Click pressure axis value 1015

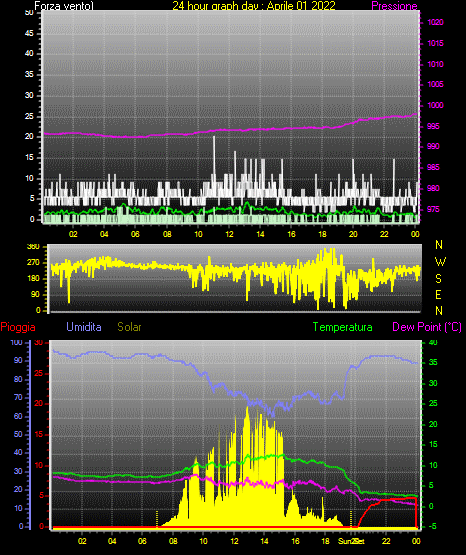click(435, 43)
